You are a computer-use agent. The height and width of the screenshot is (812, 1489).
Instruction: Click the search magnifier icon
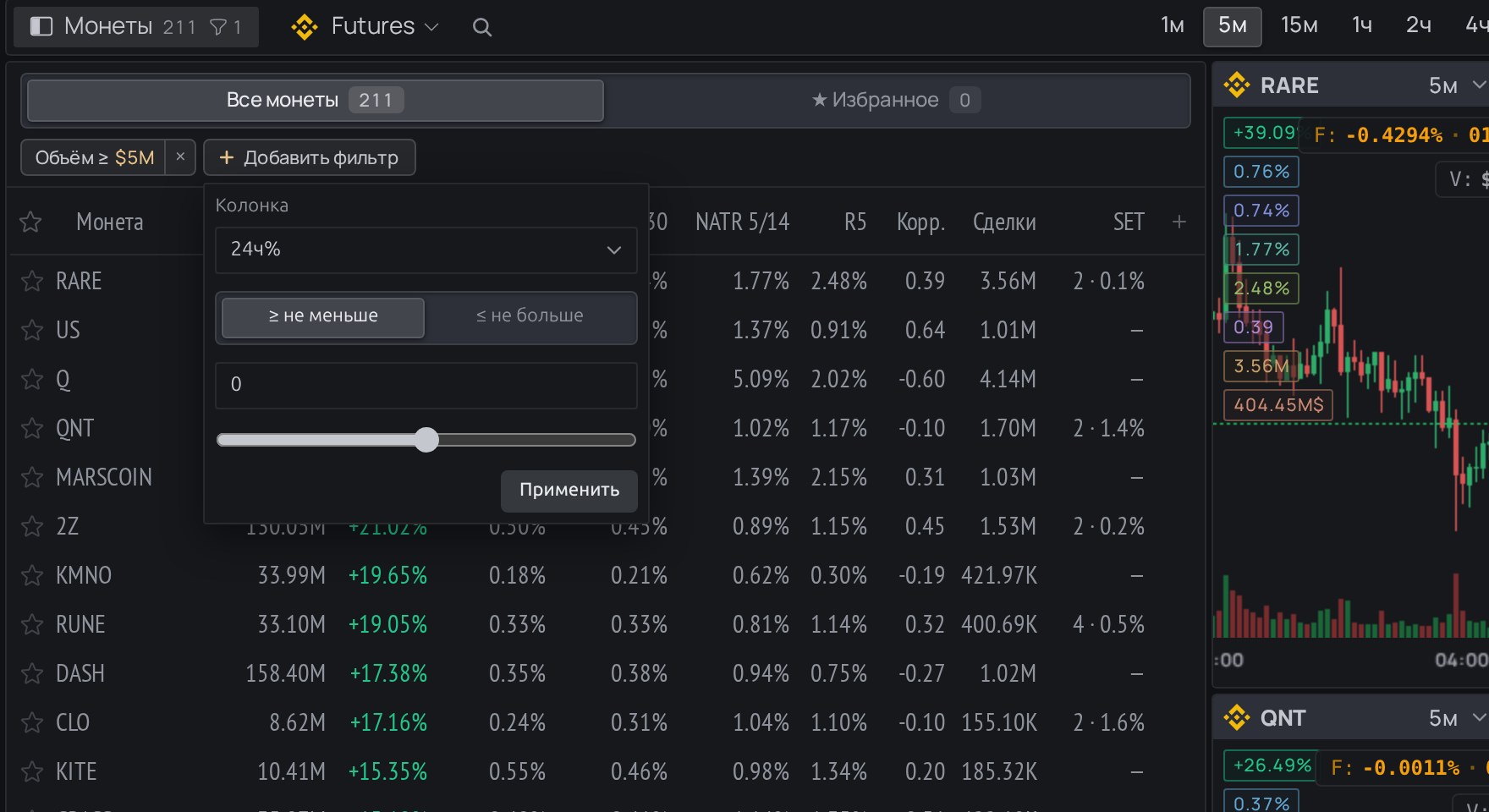pos(481,27)
